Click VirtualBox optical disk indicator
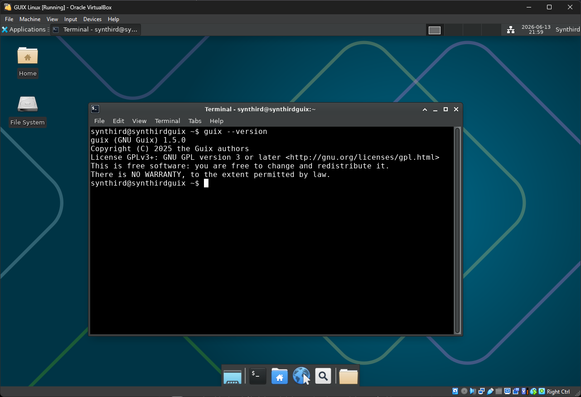Viewport: 581px width, 397px height. point(464,391)
